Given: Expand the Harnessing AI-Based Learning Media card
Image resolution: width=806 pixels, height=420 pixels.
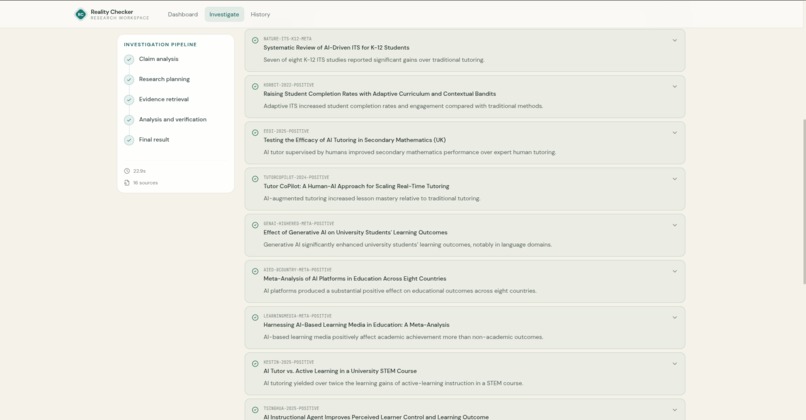Looking at the screenshot, I should (674, 318).
